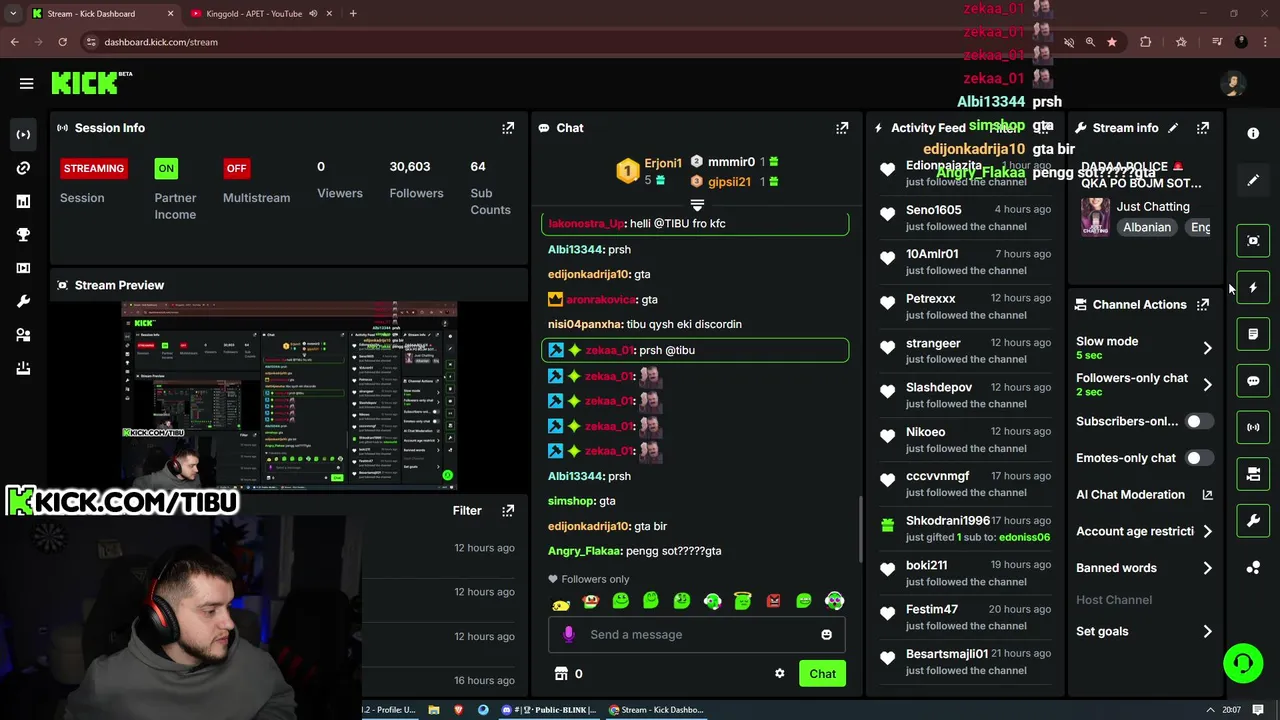Insert the red angry emote
Image resolution: width=1280 pixels, height=720 pixels.
[773, 601]
